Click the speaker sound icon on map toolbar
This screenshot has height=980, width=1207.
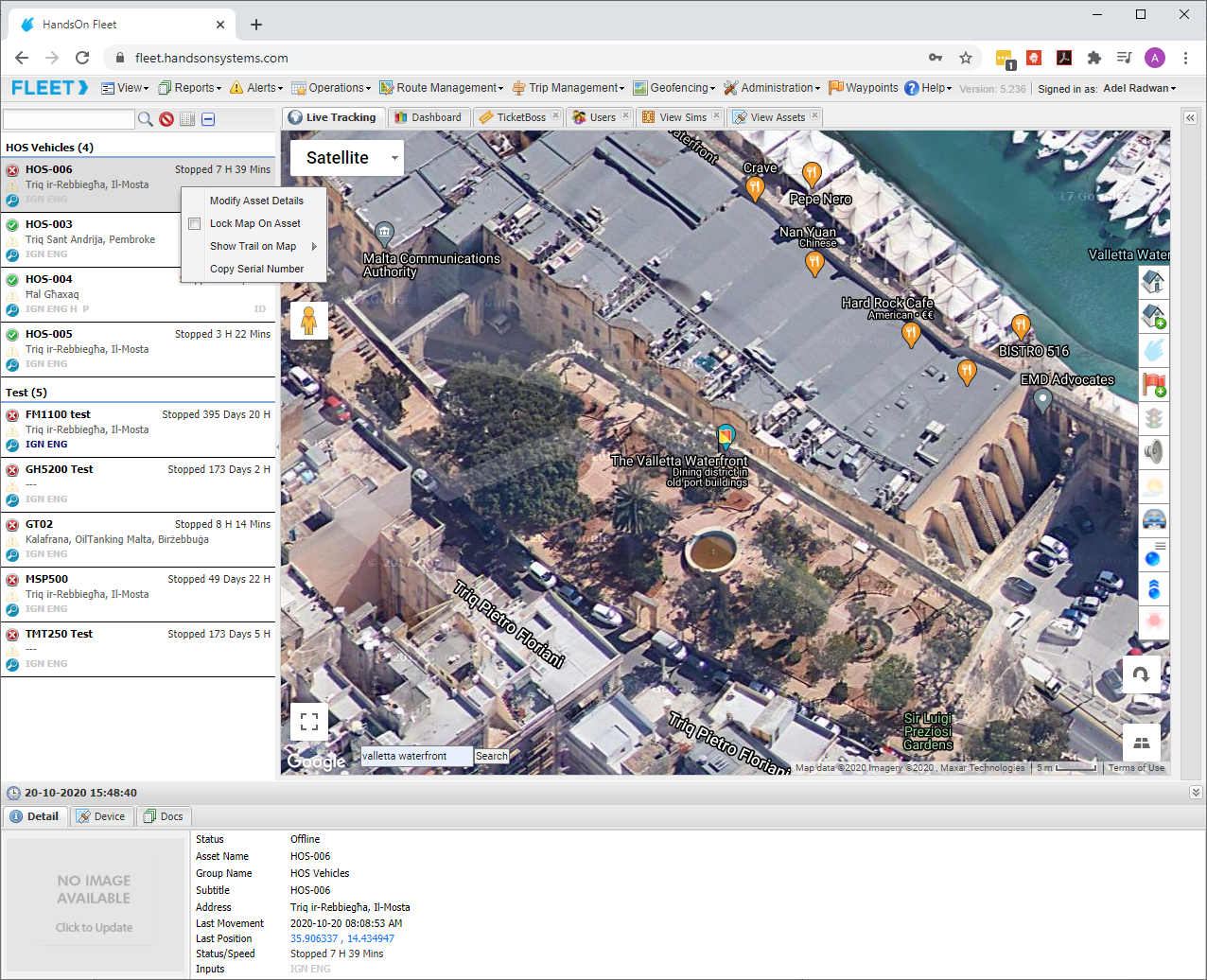click(1153, 452)
